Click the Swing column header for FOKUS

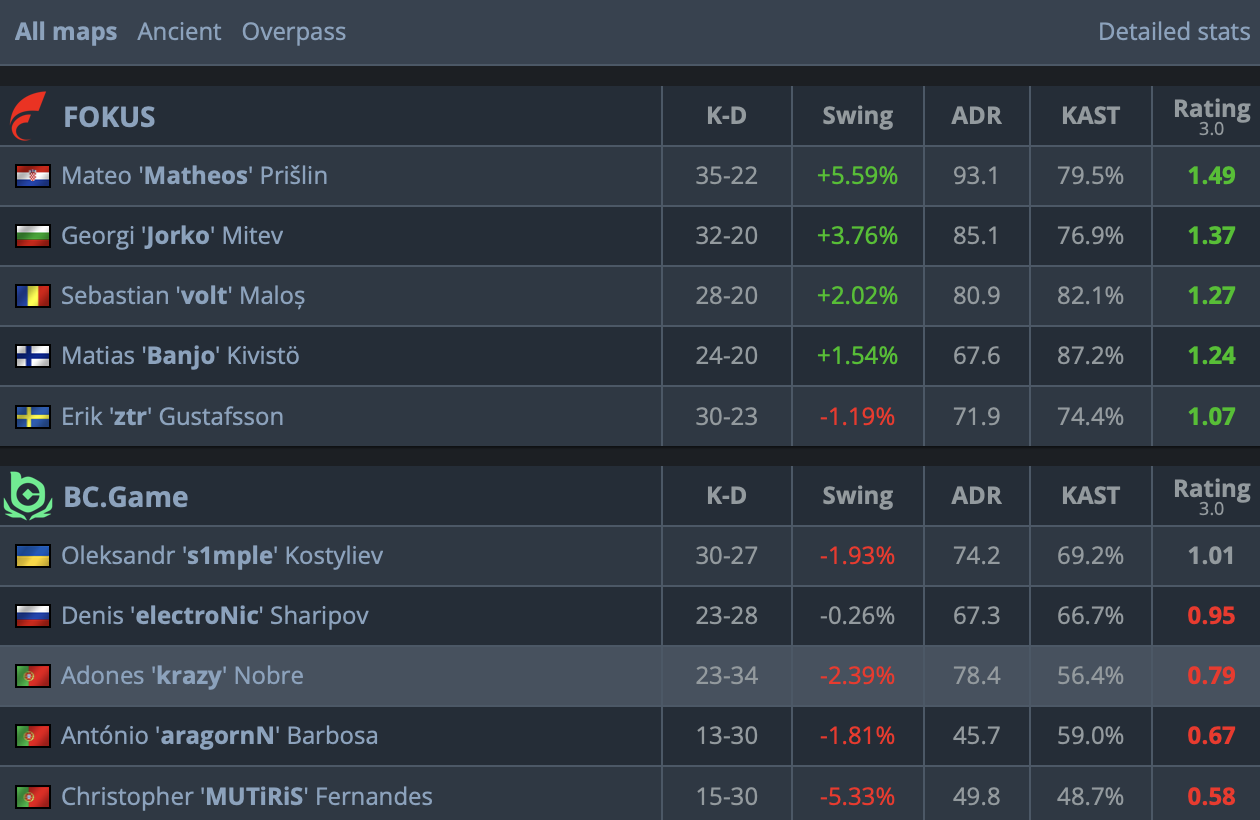[x=857, y=116]
